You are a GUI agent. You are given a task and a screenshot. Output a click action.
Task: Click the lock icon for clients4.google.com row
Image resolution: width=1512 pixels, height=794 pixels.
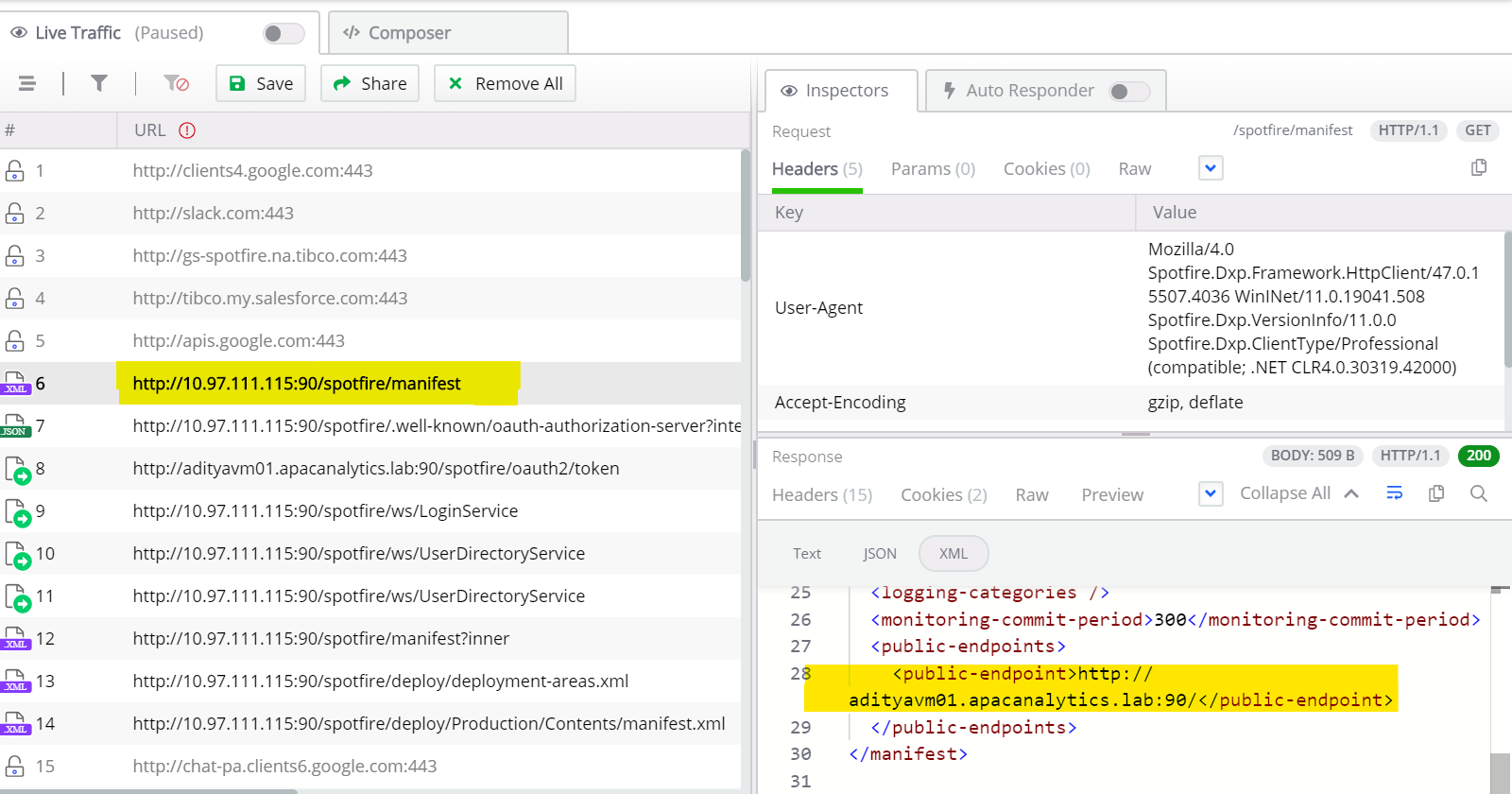tap(14, 170)
